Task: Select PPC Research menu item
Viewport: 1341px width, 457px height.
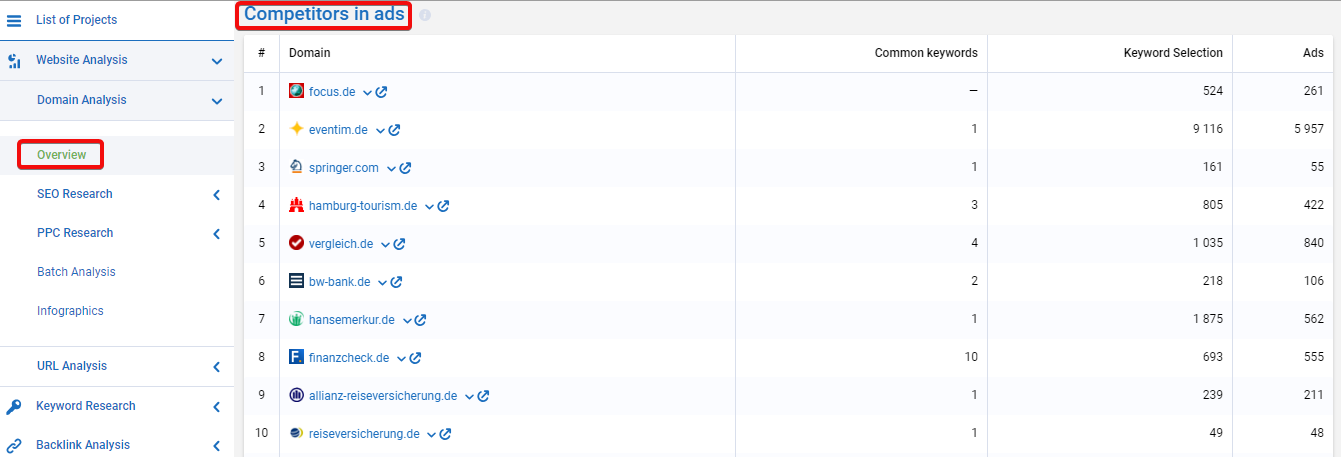Action: pos(75,233)
